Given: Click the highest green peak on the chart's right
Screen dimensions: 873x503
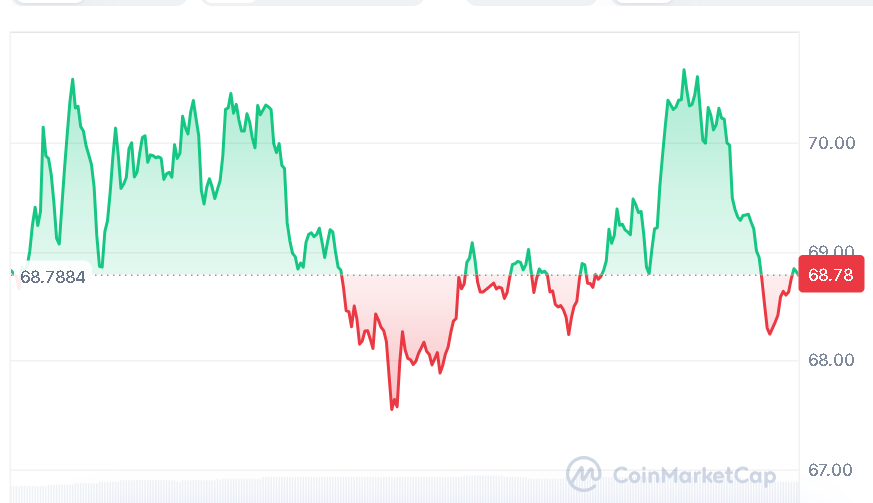Looking at the screenshot, I should coord(684,70).
